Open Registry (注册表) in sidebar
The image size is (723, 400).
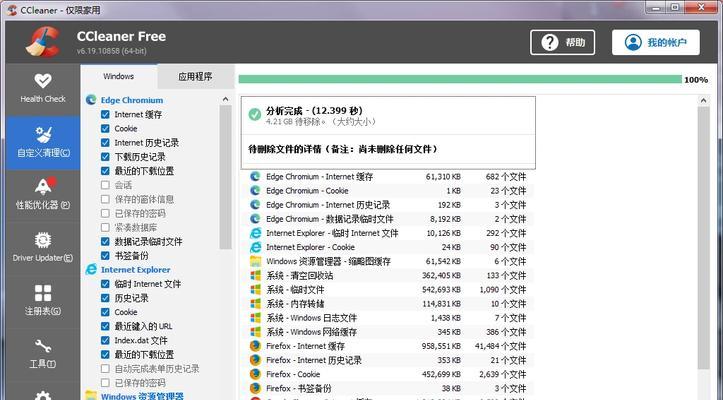(x=43, y=300)
